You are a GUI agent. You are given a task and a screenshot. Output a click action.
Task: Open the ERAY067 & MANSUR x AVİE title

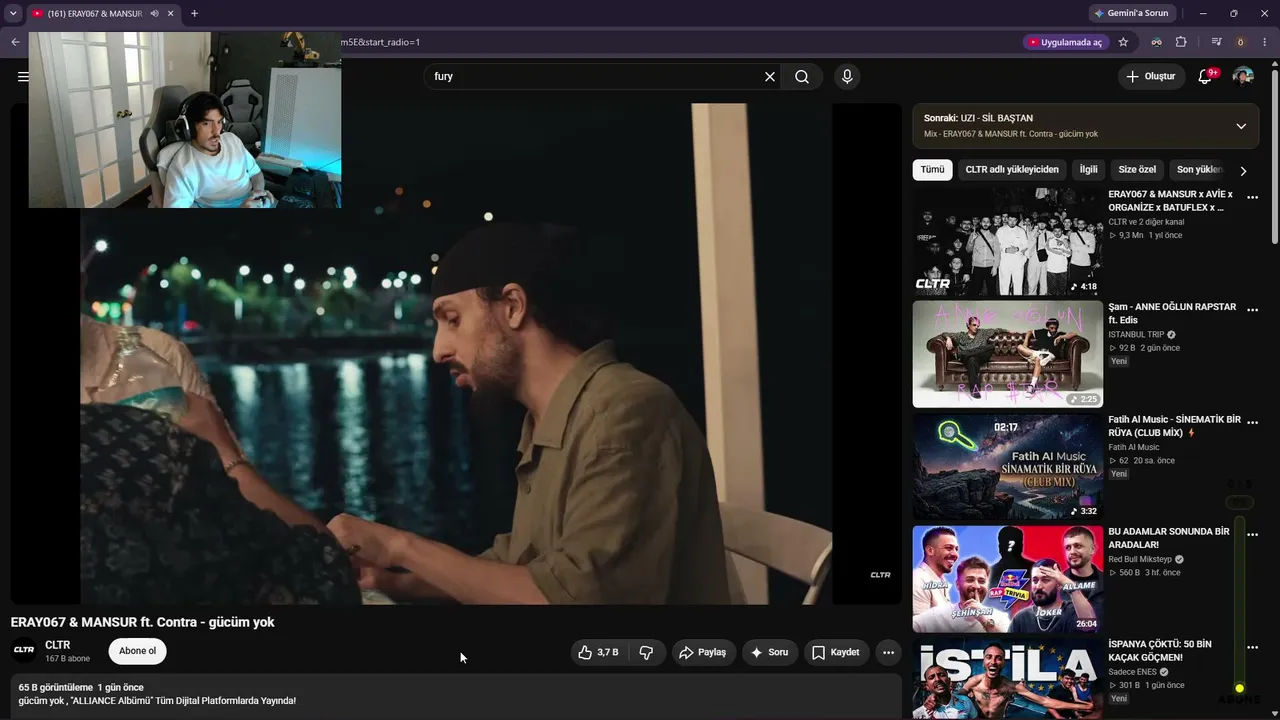click(x=1170, y=201)
